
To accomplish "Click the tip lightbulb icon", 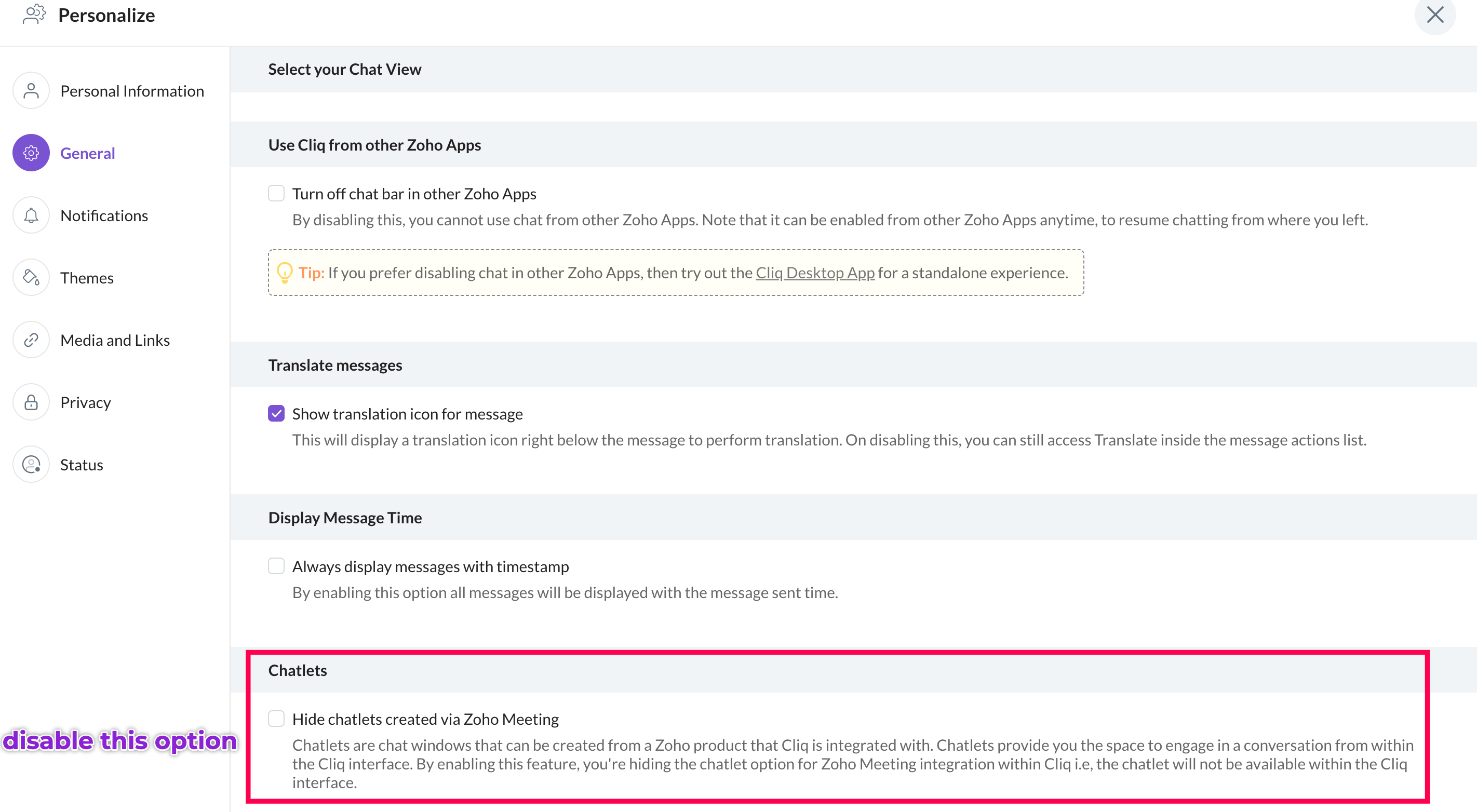I will point(285,273).
